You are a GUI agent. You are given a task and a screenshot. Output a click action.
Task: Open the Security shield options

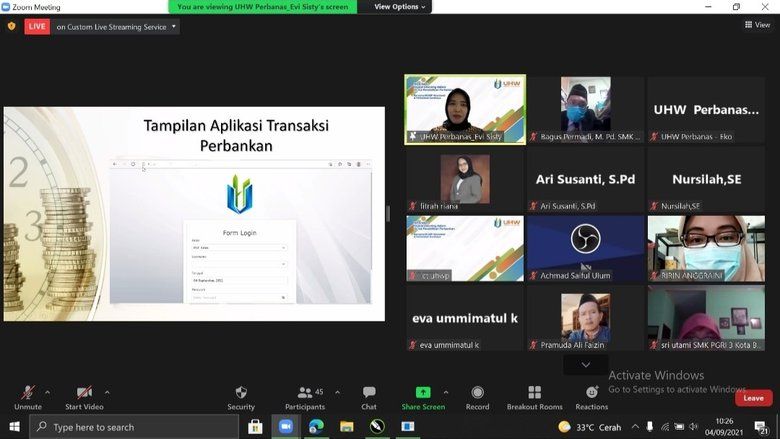point(240,397)
